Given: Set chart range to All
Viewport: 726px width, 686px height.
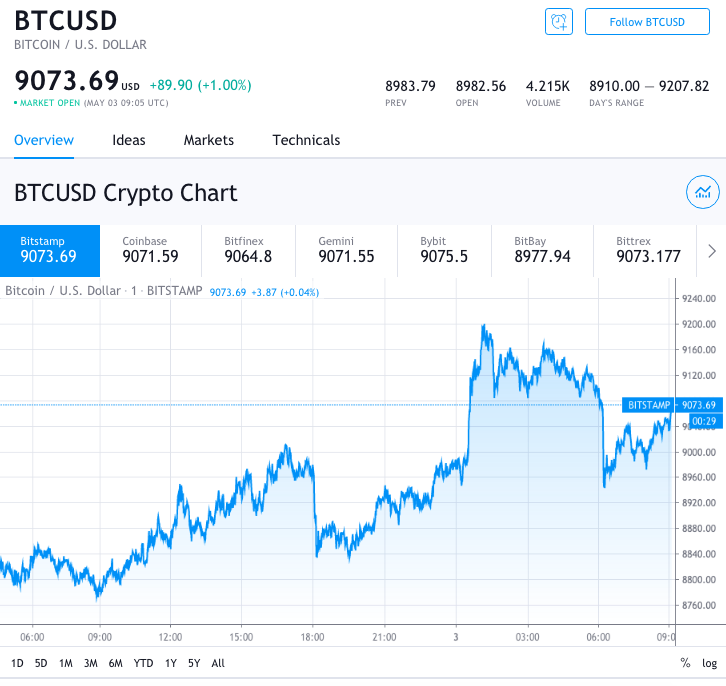Looking at the screenshot, I should coord(218,663).
